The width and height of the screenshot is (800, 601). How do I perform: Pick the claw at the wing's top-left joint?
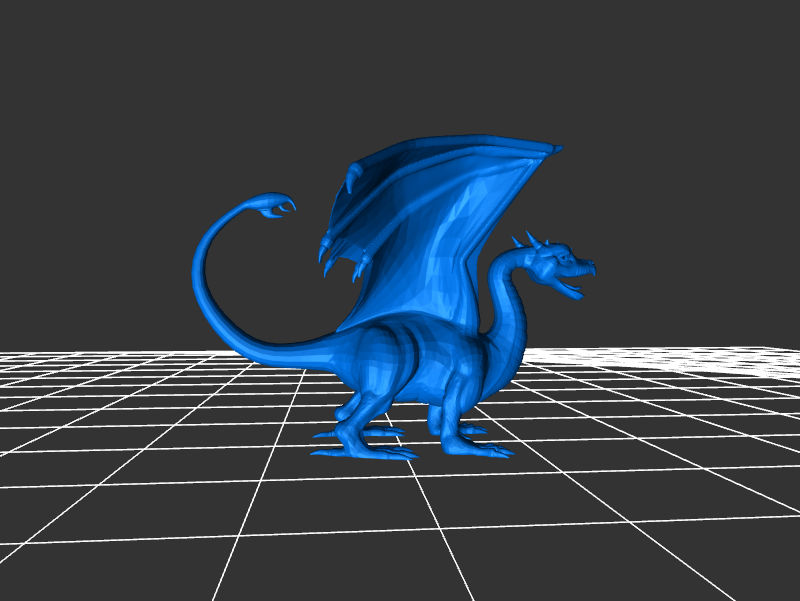click(353, 179)
